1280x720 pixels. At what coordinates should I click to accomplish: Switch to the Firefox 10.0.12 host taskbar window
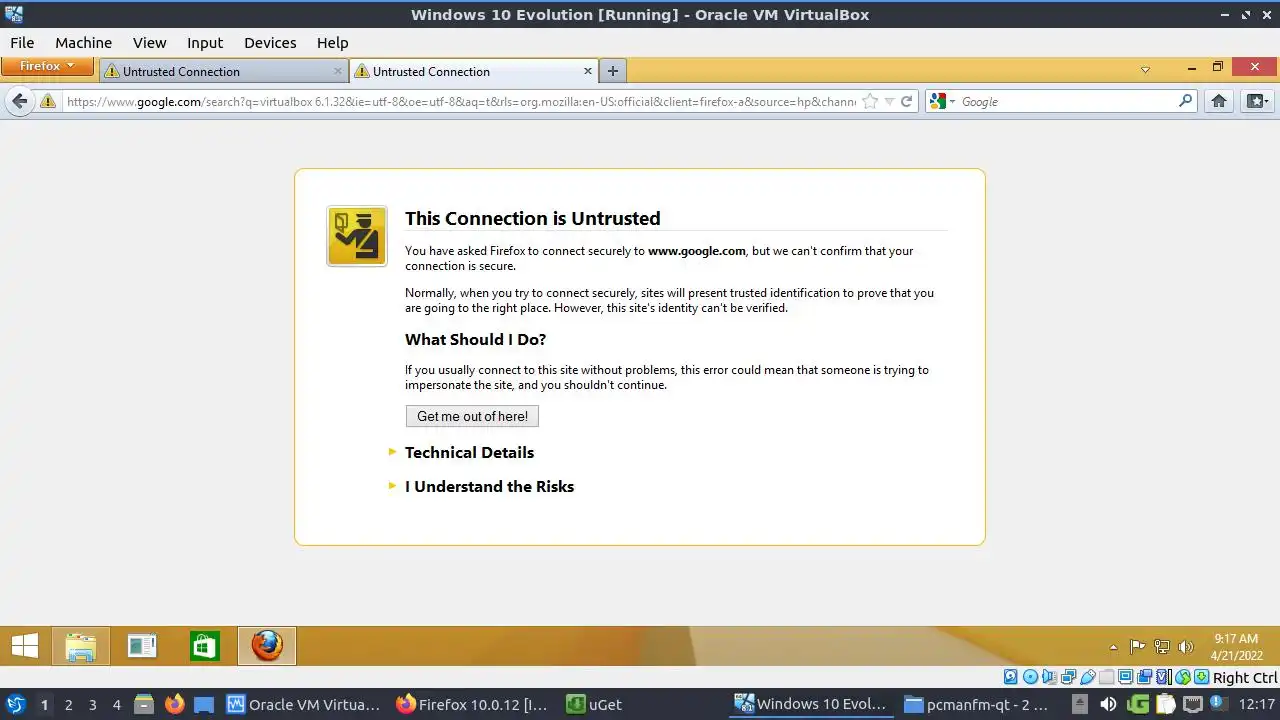coord(472,704)
